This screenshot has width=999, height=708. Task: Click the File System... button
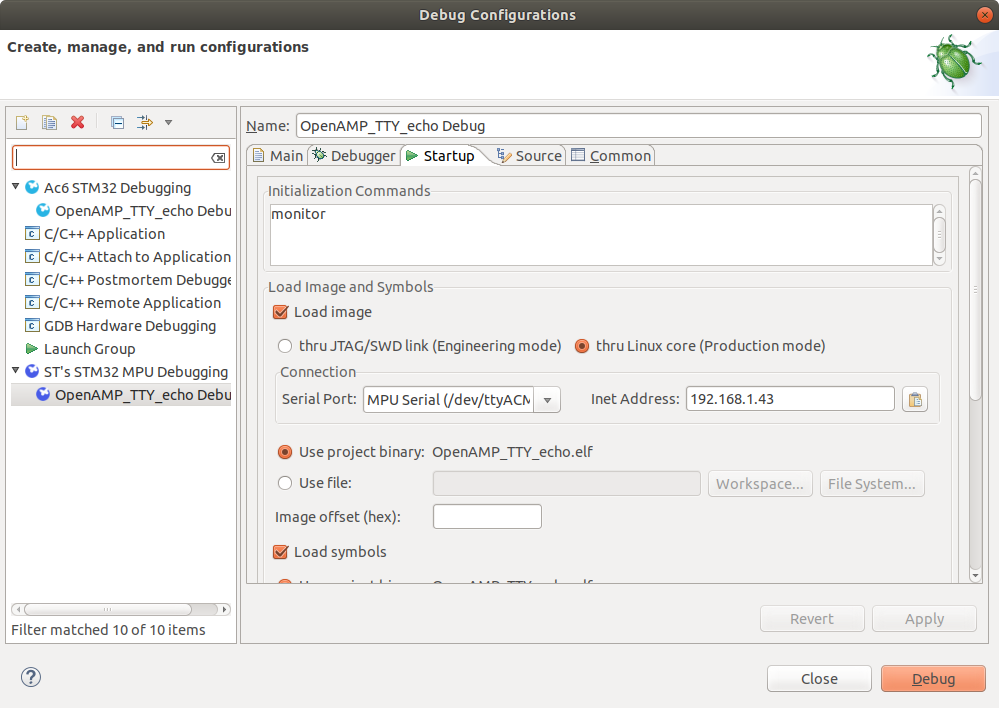(872, 484)
